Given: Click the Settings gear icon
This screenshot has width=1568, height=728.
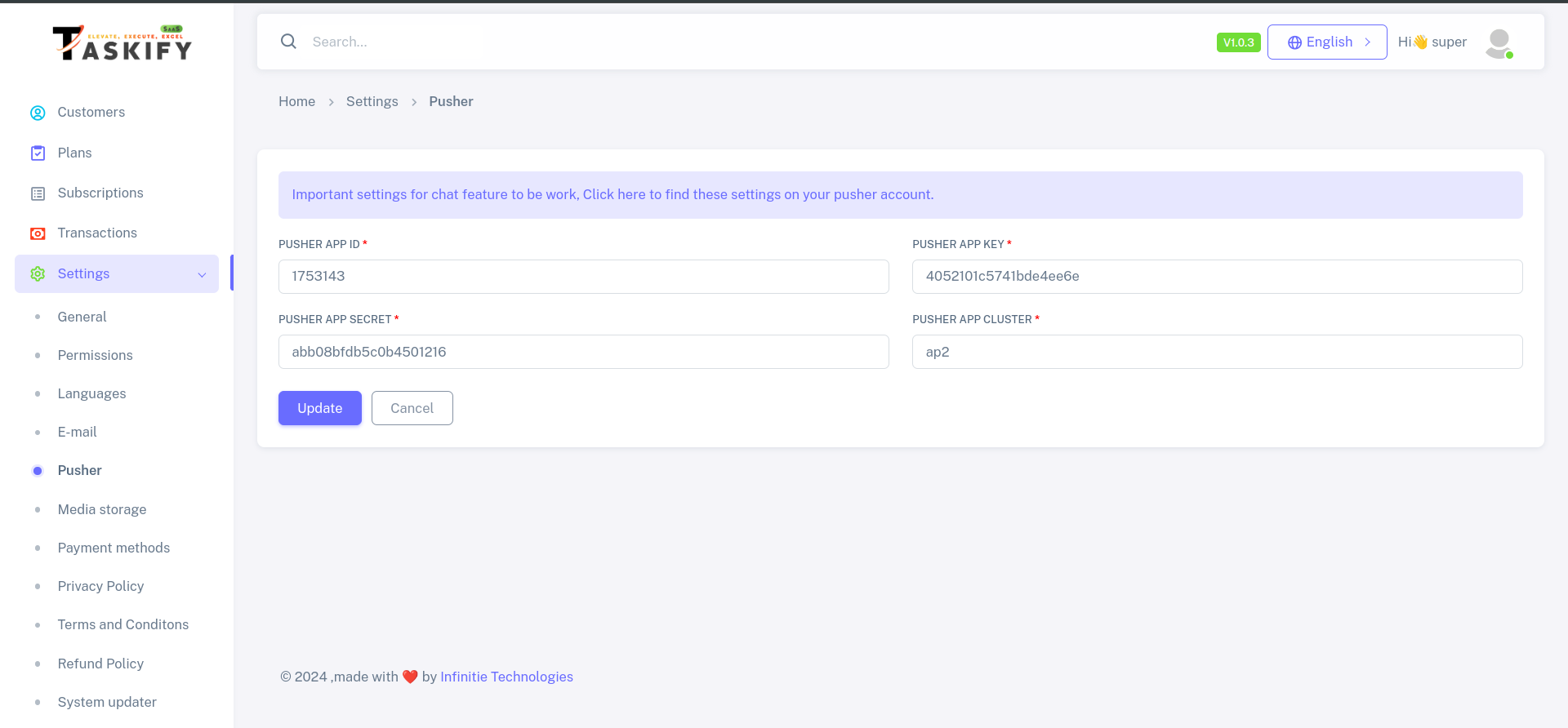Looking at the screenshot, I should (x=38, y=274).
